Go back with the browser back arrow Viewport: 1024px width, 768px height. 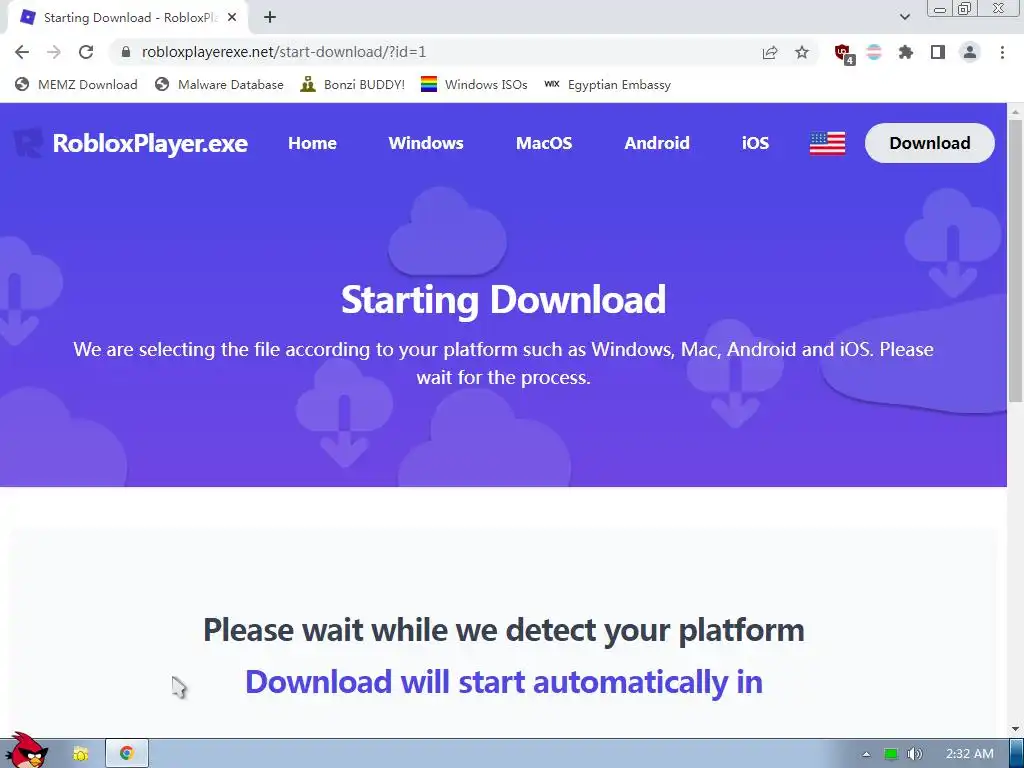(x=22, y=52)
